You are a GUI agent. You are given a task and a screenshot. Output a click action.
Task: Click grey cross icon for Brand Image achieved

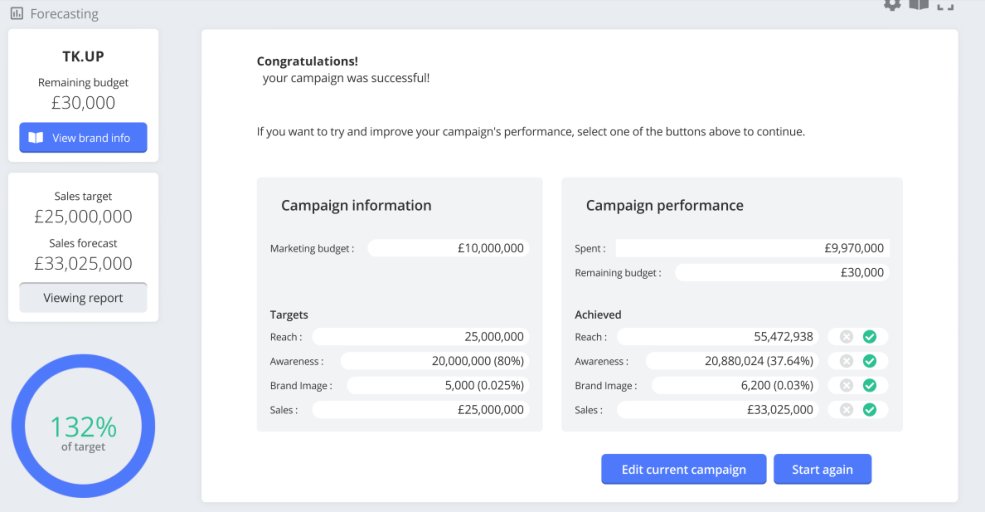pos(846,385)
